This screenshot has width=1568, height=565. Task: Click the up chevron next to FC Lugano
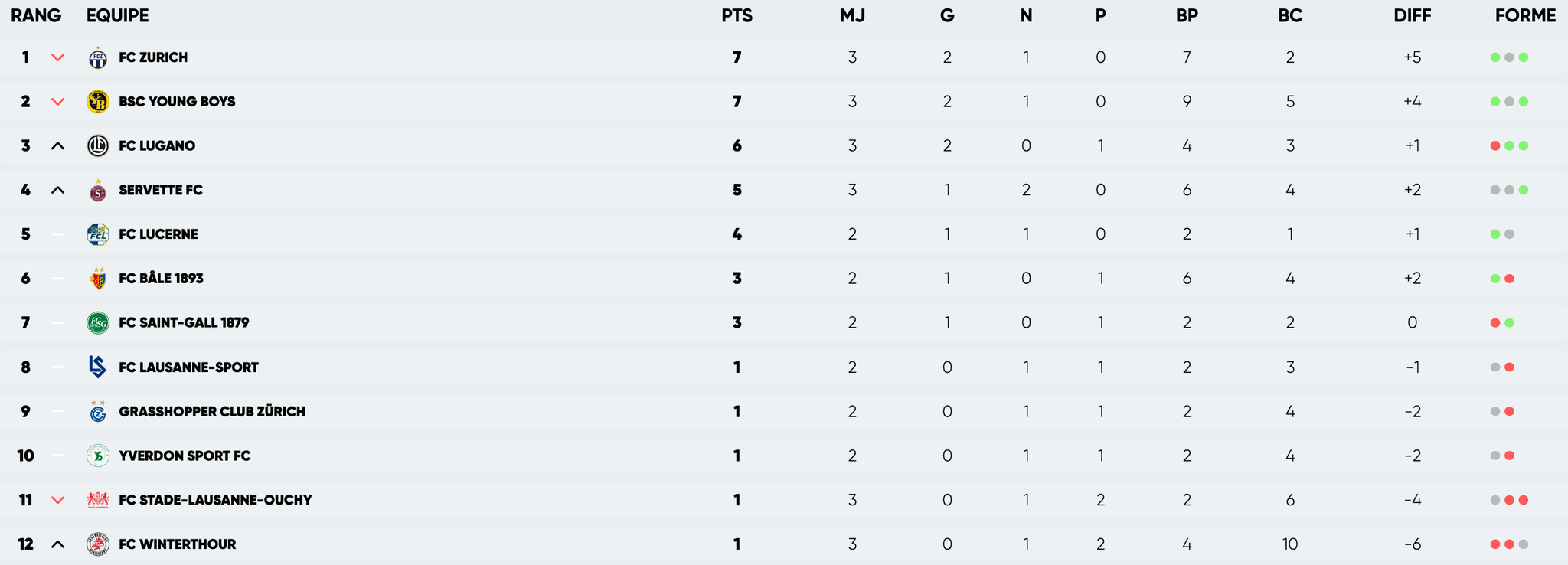[57, 146]
